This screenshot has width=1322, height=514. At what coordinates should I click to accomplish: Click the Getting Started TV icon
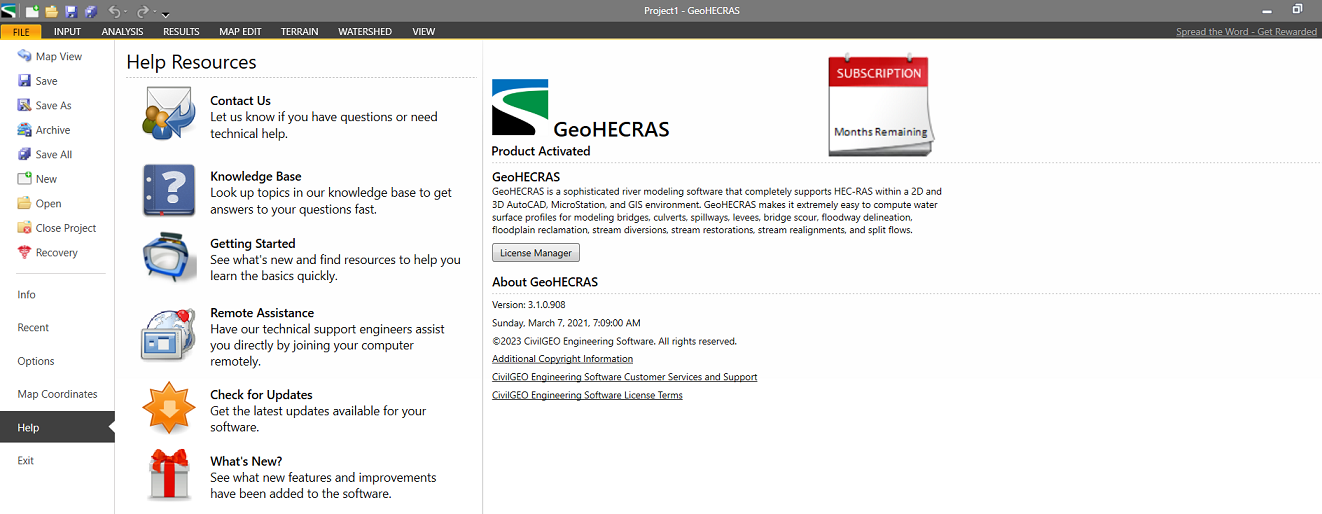168,258
